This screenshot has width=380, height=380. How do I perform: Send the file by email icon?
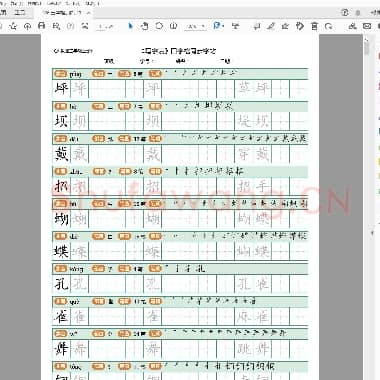point(367,26)
